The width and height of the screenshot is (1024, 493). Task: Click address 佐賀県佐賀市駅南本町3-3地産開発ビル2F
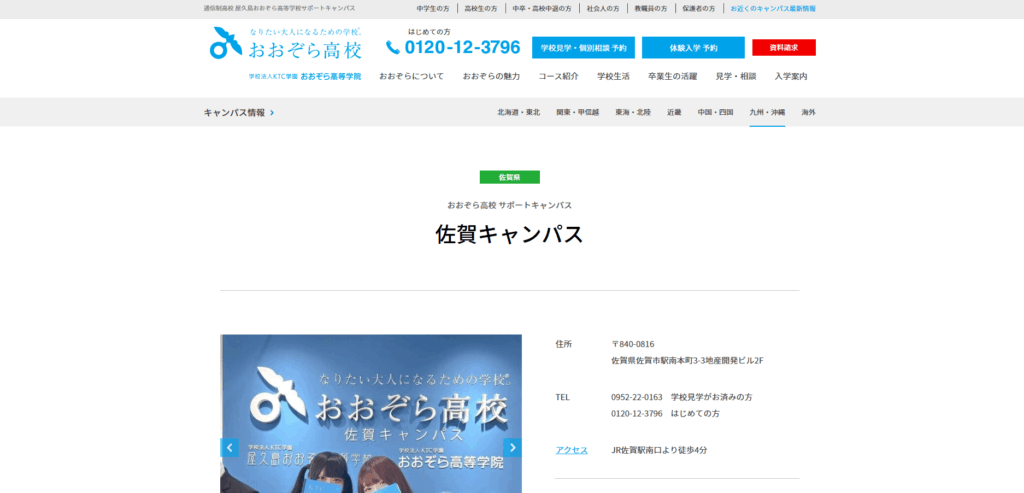pyautogui.click(x=688, y=360)
